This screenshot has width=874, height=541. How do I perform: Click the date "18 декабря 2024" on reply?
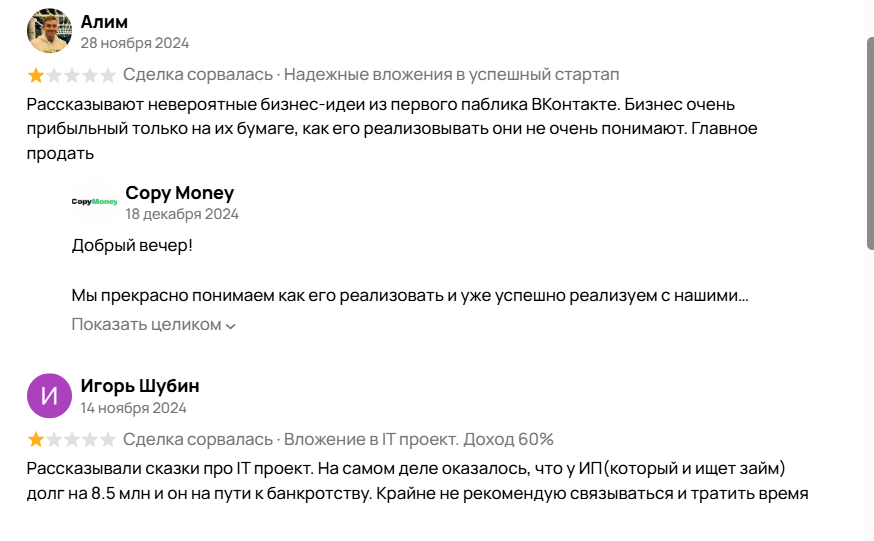[182, 214]
